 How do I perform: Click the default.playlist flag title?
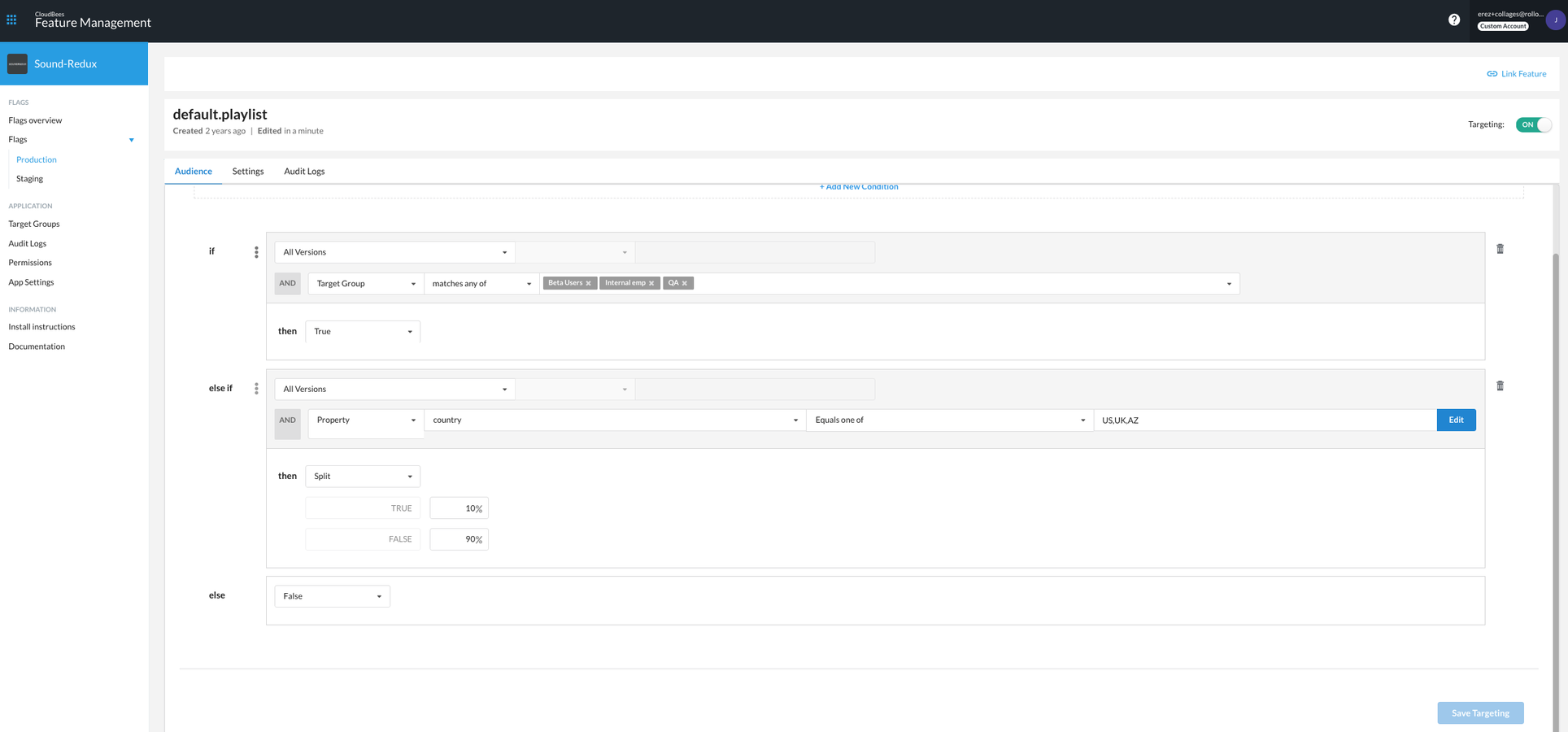coord(220,115)
